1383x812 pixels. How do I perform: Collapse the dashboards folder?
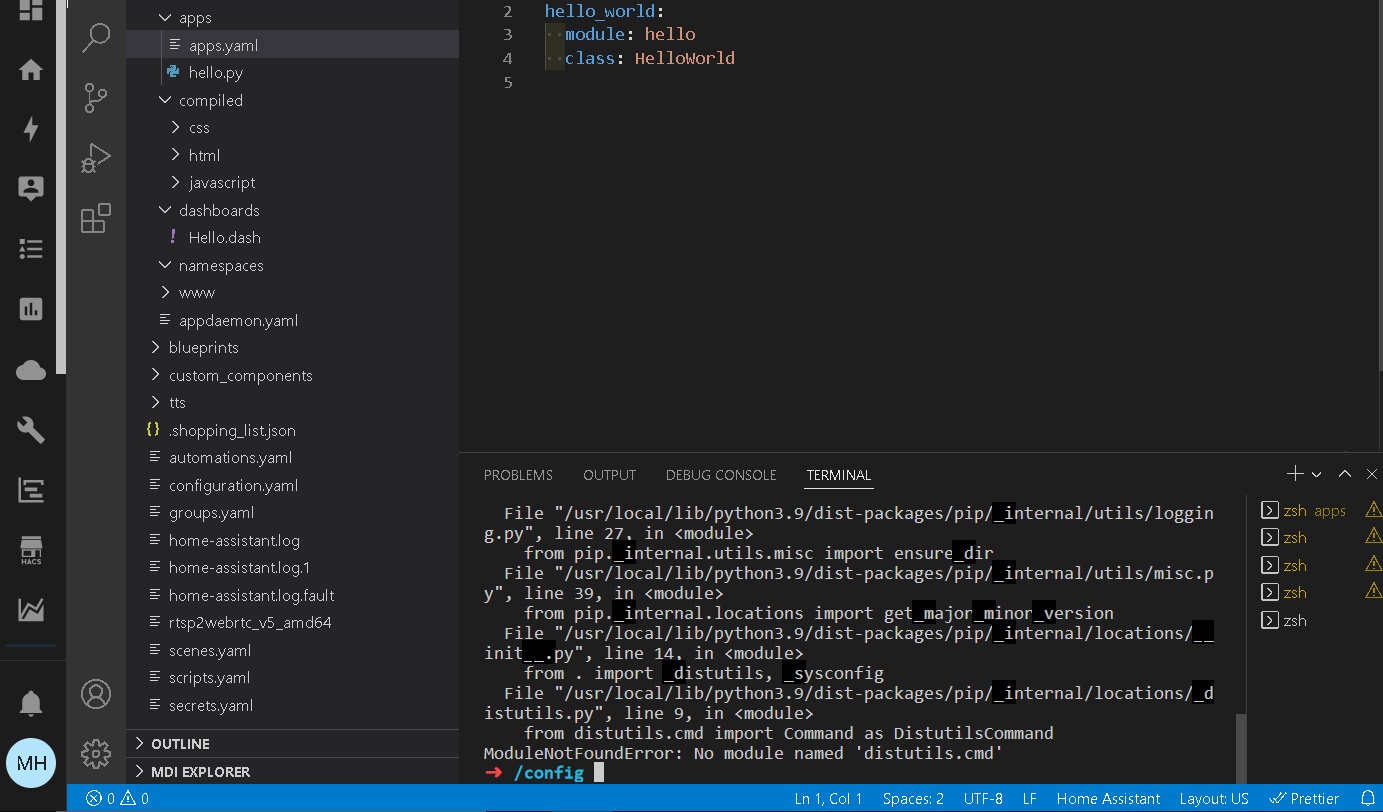coord(209,210)
